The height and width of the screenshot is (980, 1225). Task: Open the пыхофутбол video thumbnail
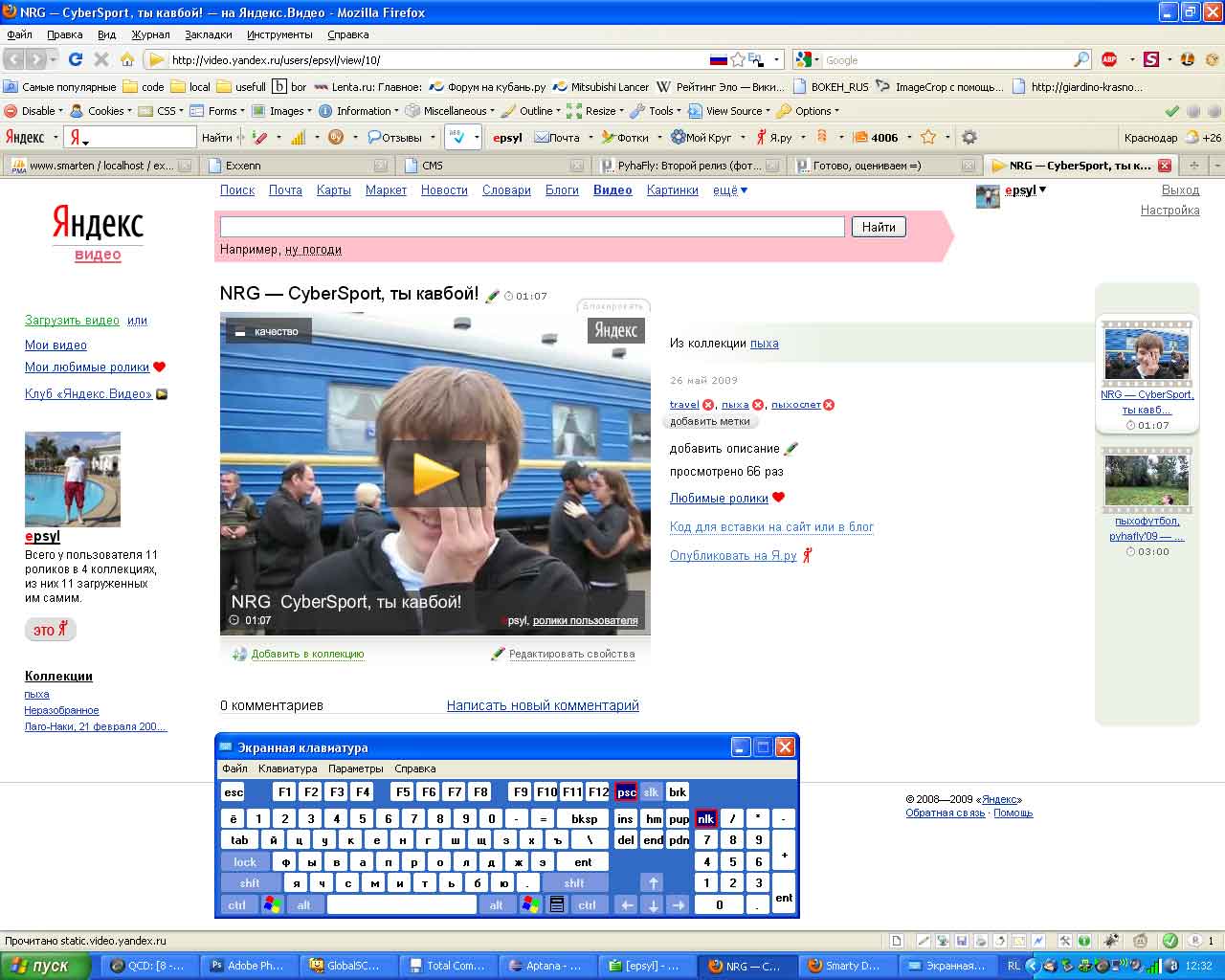coord(1147,480)
